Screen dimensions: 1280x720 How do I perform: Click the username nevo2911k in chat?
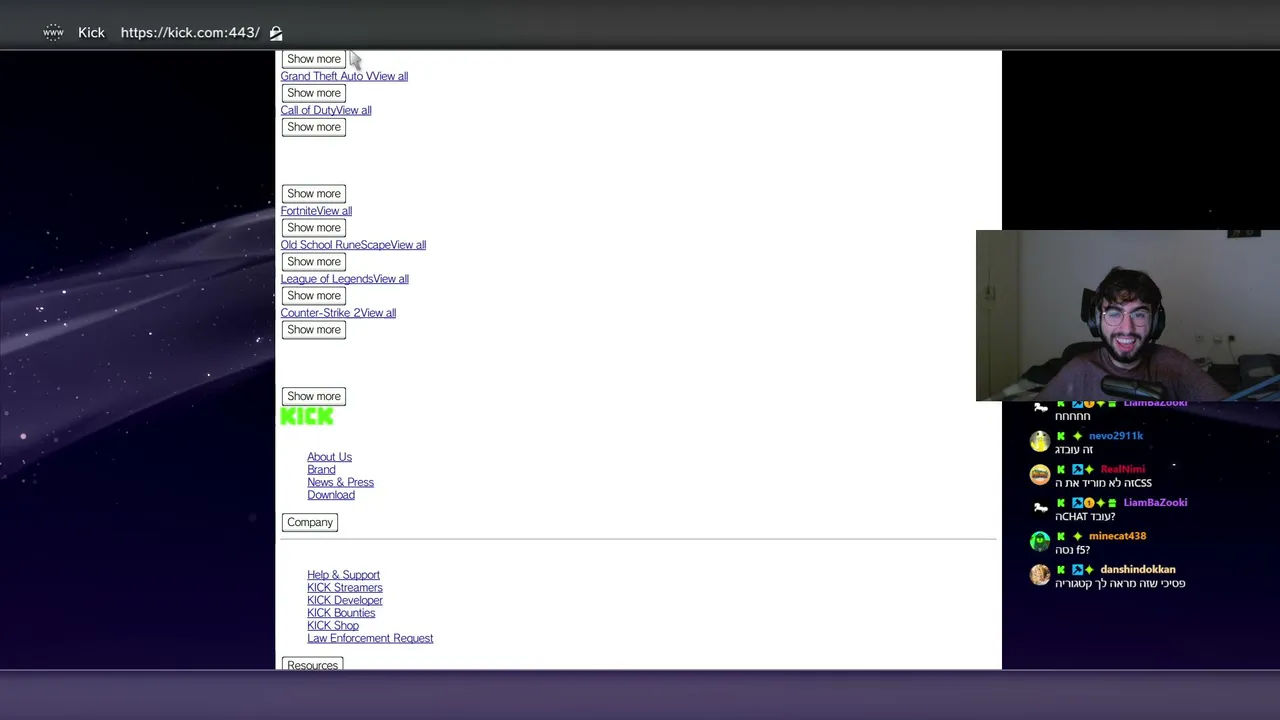point(1116,436)
